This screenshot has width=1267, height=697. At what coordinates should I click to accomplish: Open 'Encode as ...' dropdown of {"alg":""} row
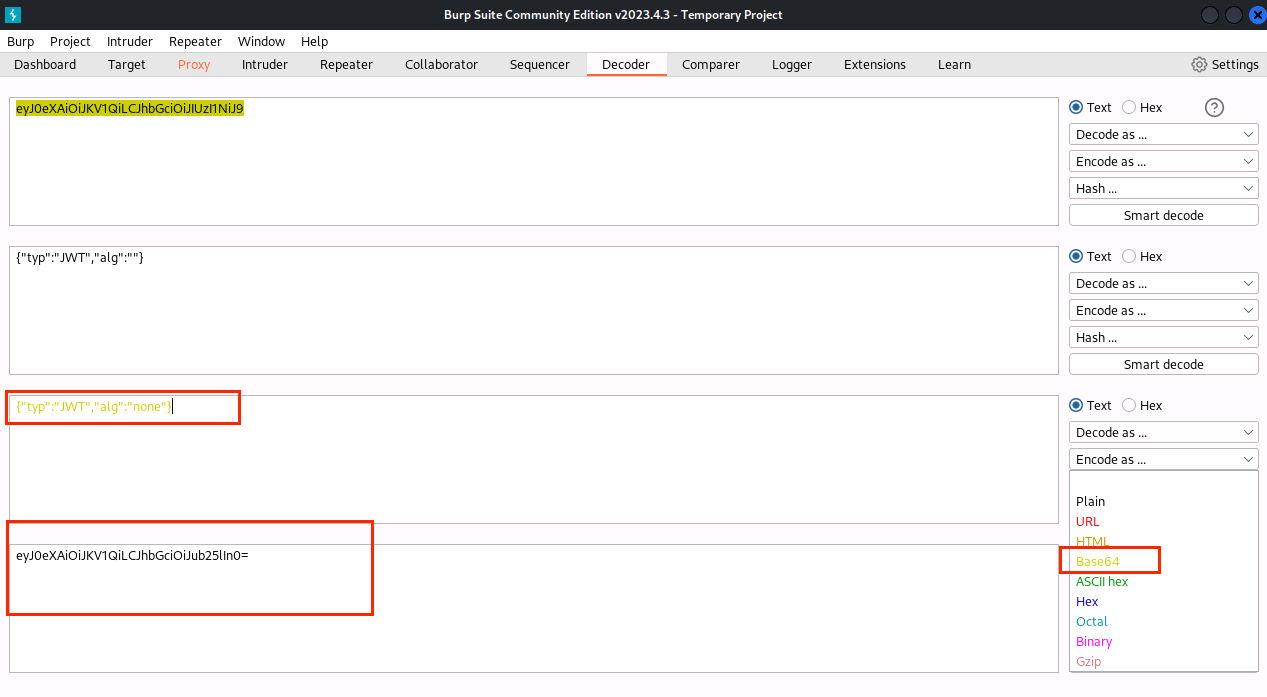pyautogui.click(x=1164, y=310)
